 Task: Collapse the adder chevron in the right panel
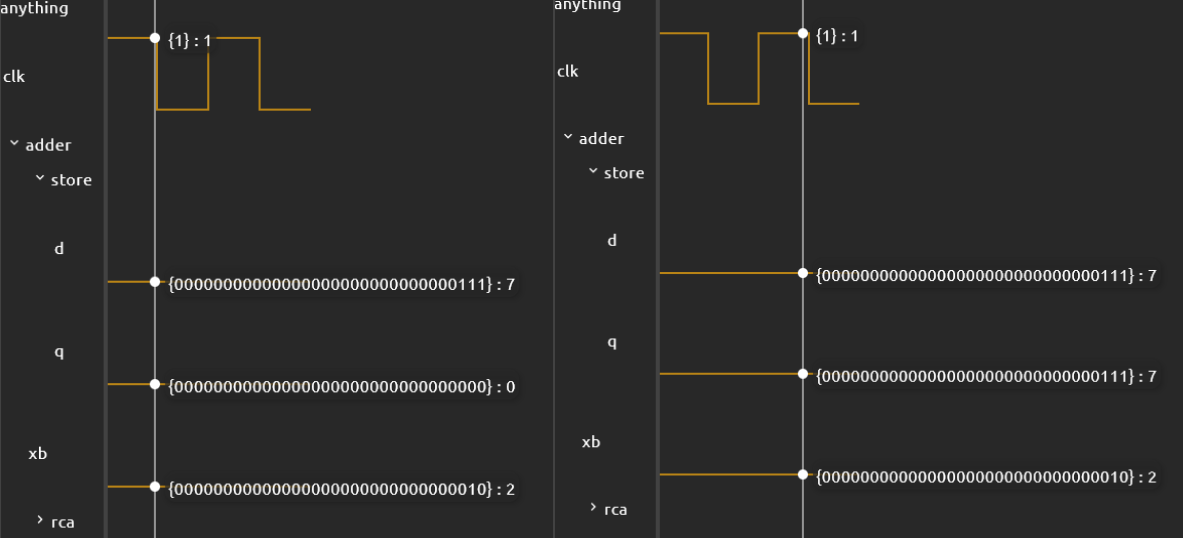coord(568,137)
